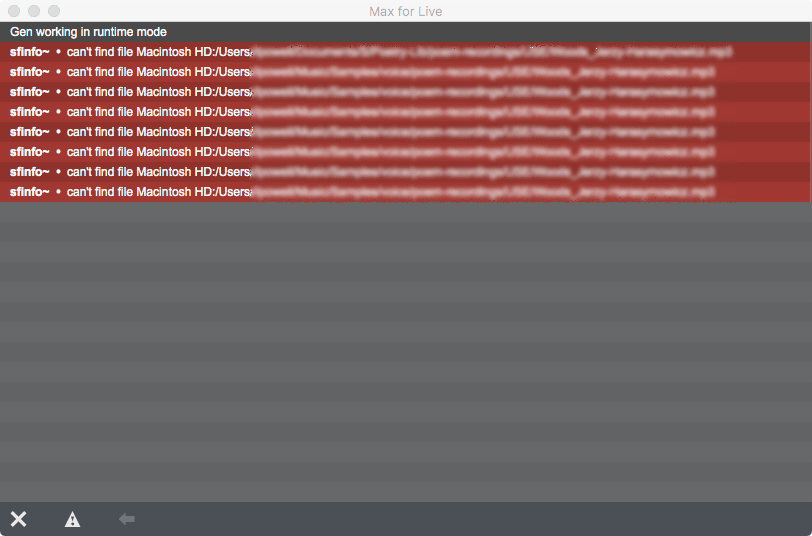This screenshot has width=812, height=536.
Task: Select the third sfinfo~ error row
Action: 406,92
